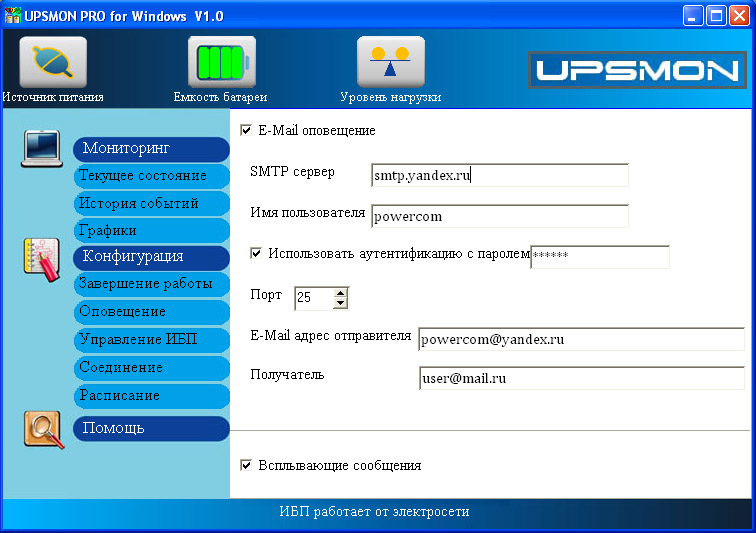Maximize the UPSMON PRO window
Image resolution: width=756 pixels, height=533 pixels.
[716, 16]
